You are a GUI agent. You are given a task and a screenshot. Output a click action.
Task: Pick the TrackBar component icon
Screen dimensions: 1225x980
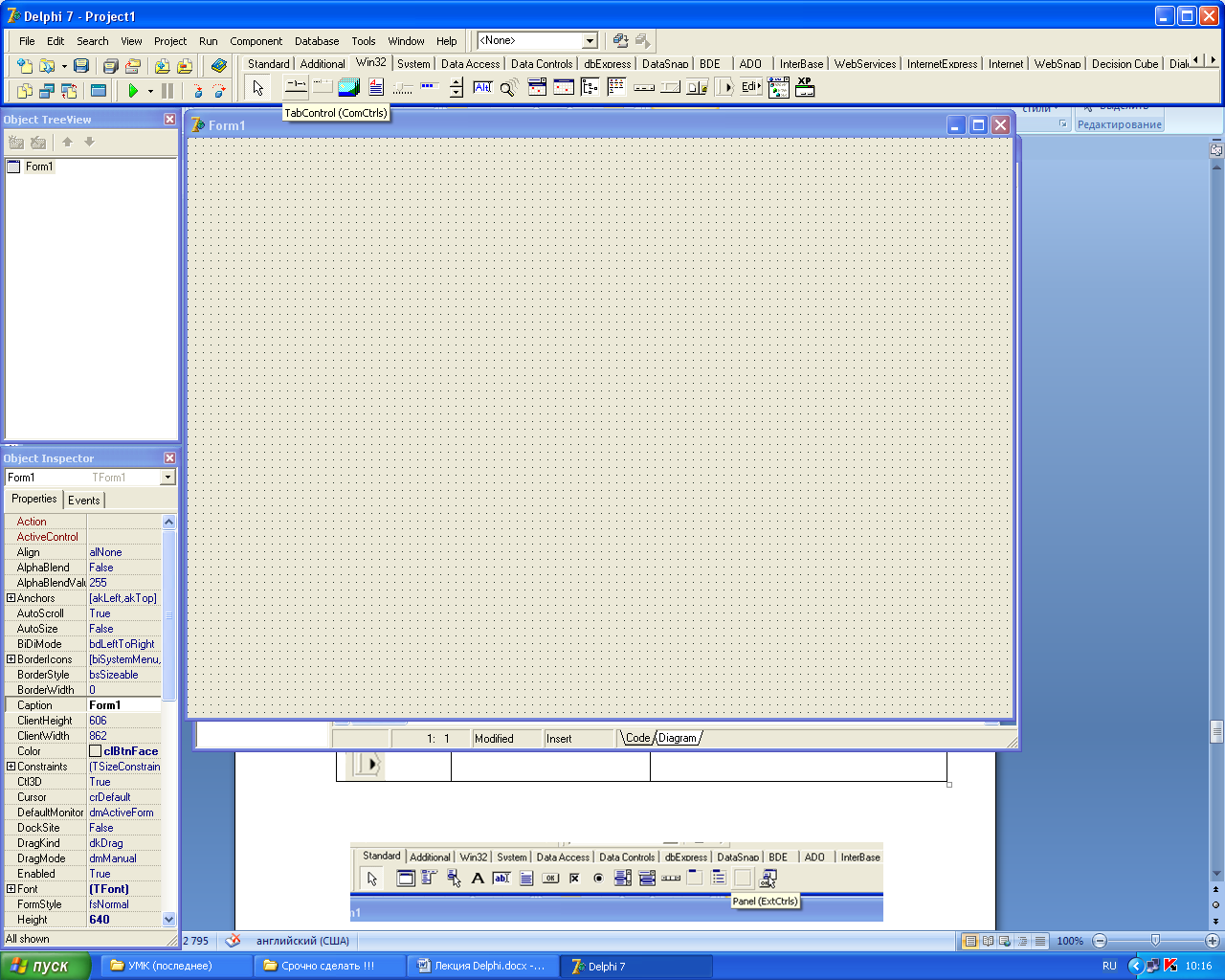coord(403,88)
